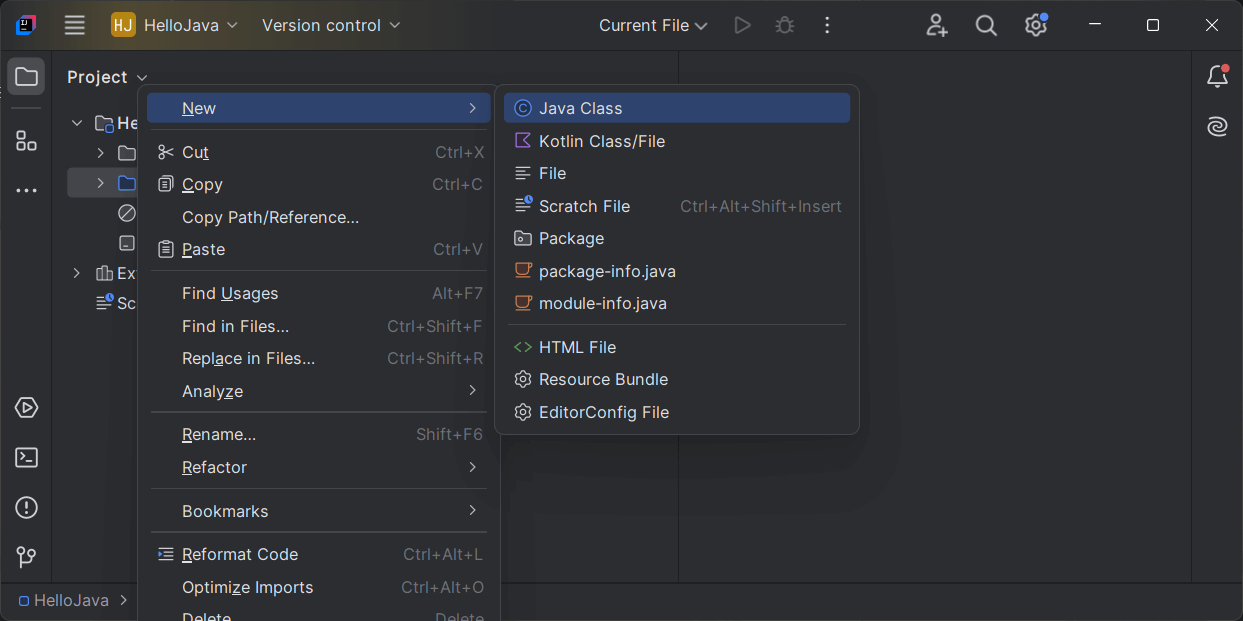Choose Java Class from New submenu
Viewport: 1243px width, 621px height.
(x=677, y=108)
